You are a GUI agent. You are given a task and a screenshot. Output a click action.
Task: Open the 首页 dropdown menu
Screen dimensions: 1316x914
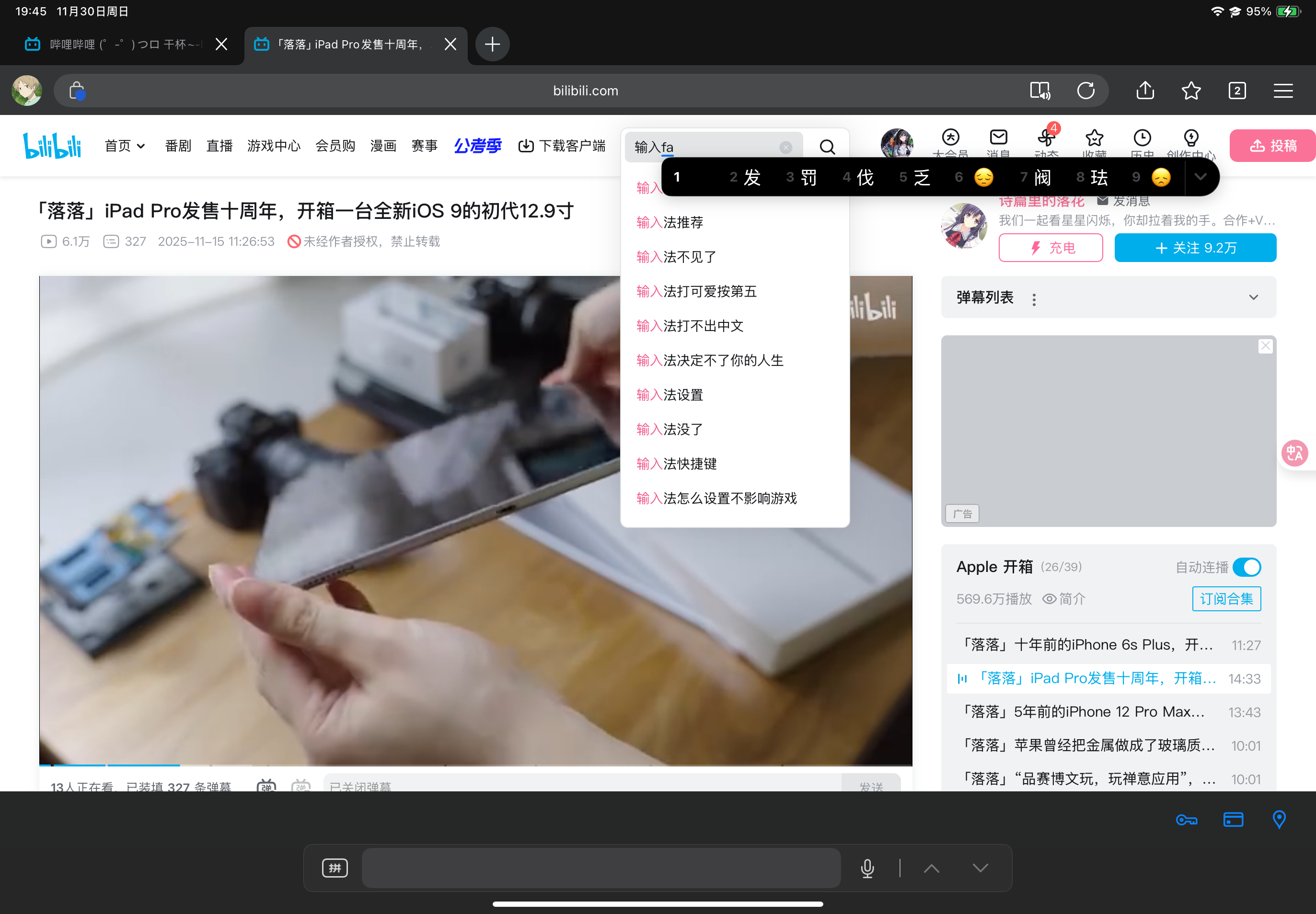pyautogui.click(x=124, y=146)
